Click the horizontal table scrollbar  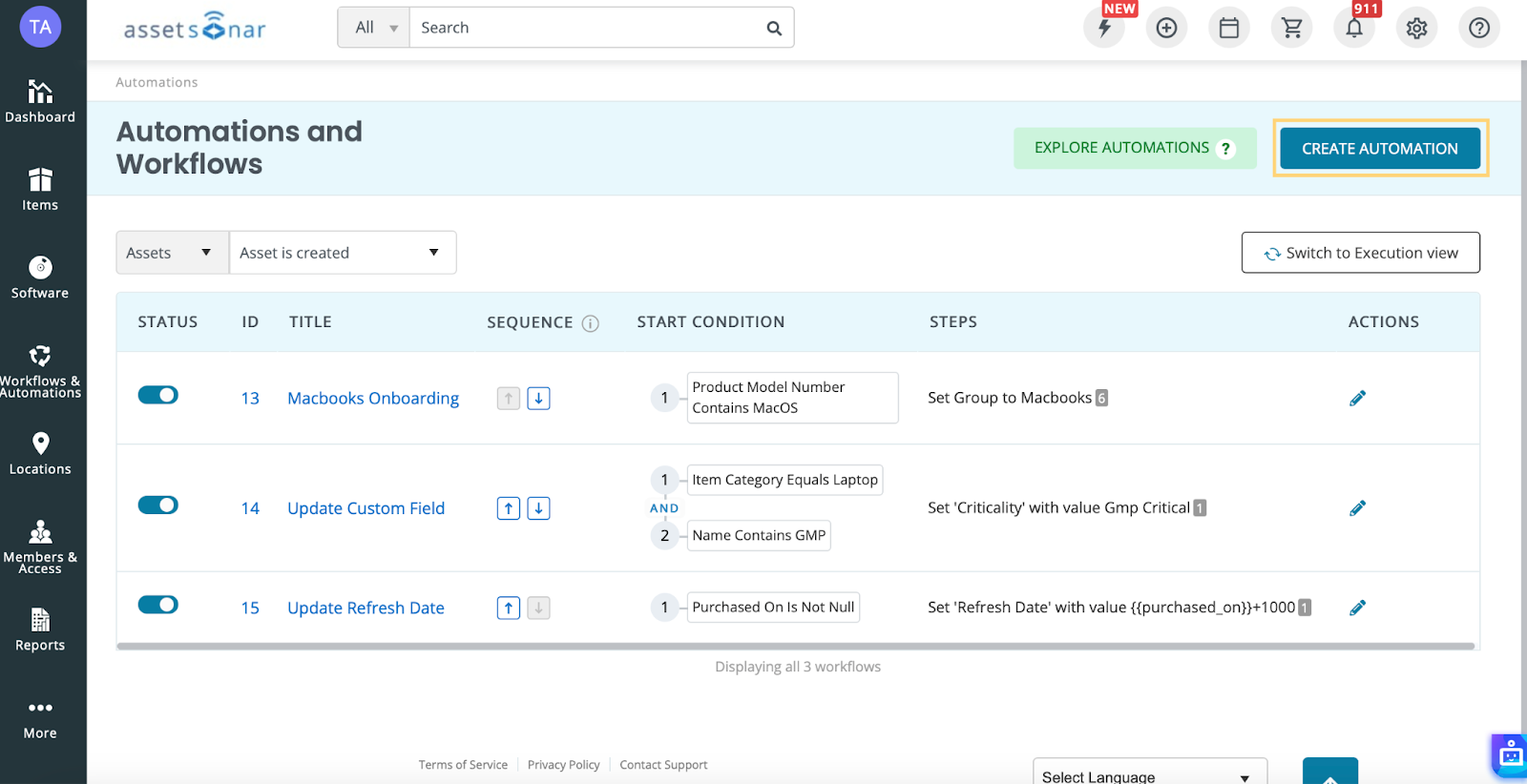point(796,646)
